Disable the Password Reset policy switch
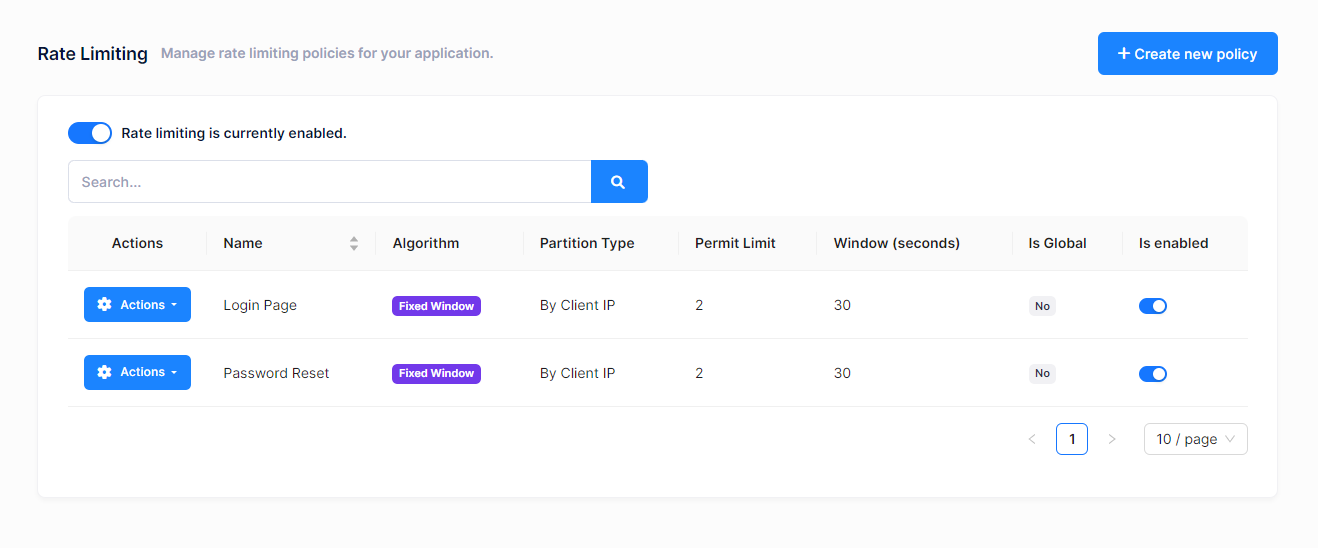This screenshot has width=1318, height=548. pos(1153,374)
